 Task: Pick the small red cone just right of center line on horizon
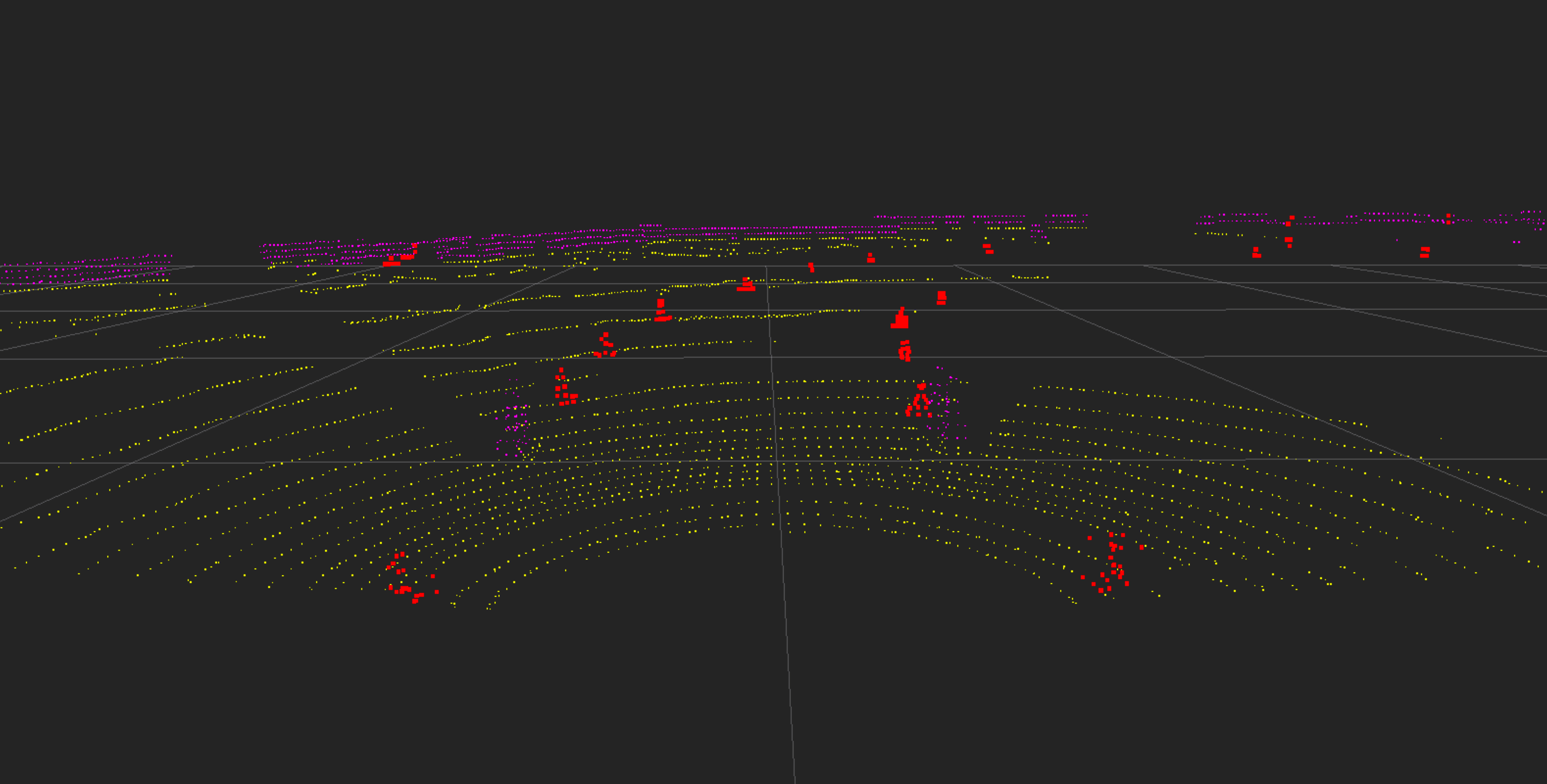pos(811,267)
